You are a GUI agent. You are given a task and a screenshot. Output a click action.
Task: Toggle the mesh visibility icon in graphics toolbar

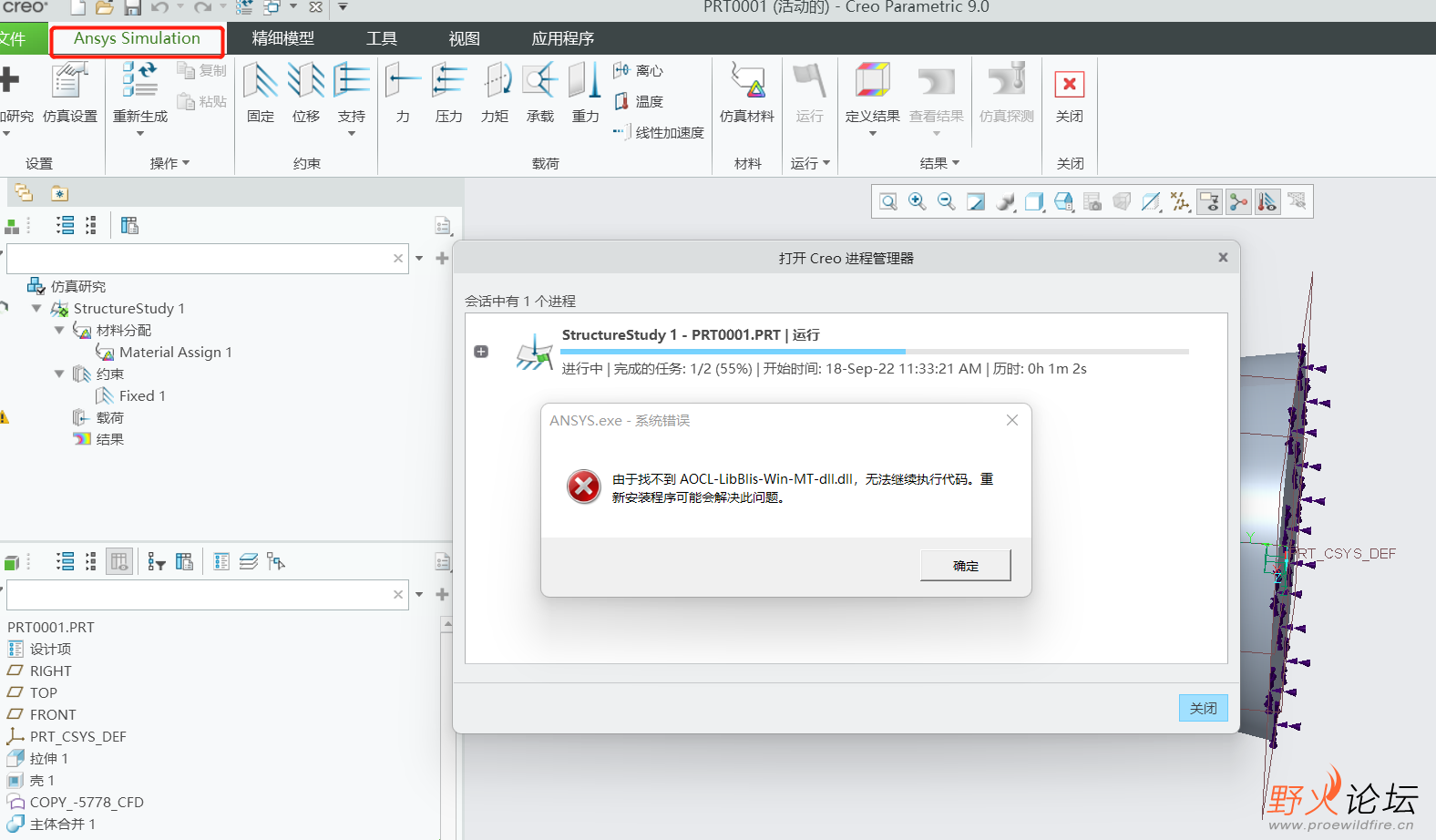click(1297, 201)
